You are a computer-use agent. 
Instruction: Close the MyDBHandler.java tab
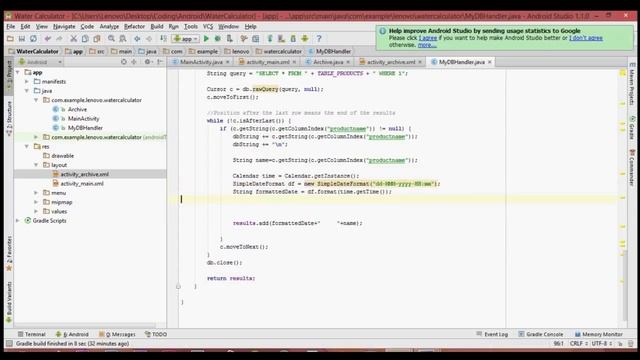coord(490,62)
